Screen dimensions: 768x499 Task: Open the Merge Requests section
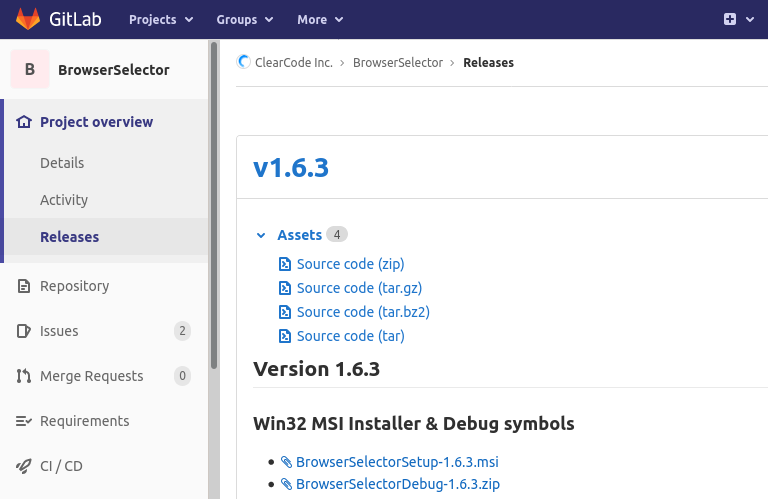click(x=92, y=376)
